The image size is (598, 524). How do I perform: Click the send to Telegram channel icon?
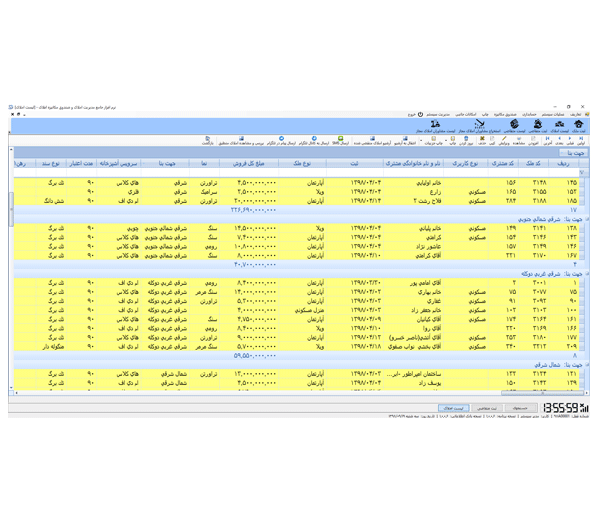click(x=314, y=138)
